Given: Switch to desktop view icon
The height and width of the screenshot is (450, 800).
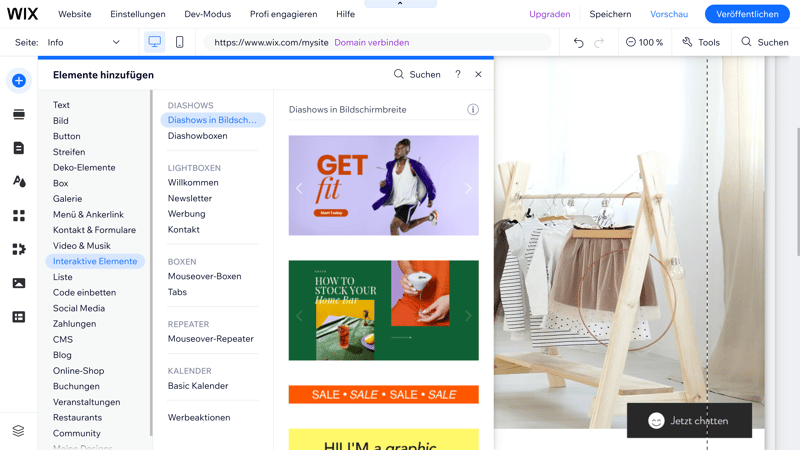Looking at the screenshot, I should click(155, 42).
